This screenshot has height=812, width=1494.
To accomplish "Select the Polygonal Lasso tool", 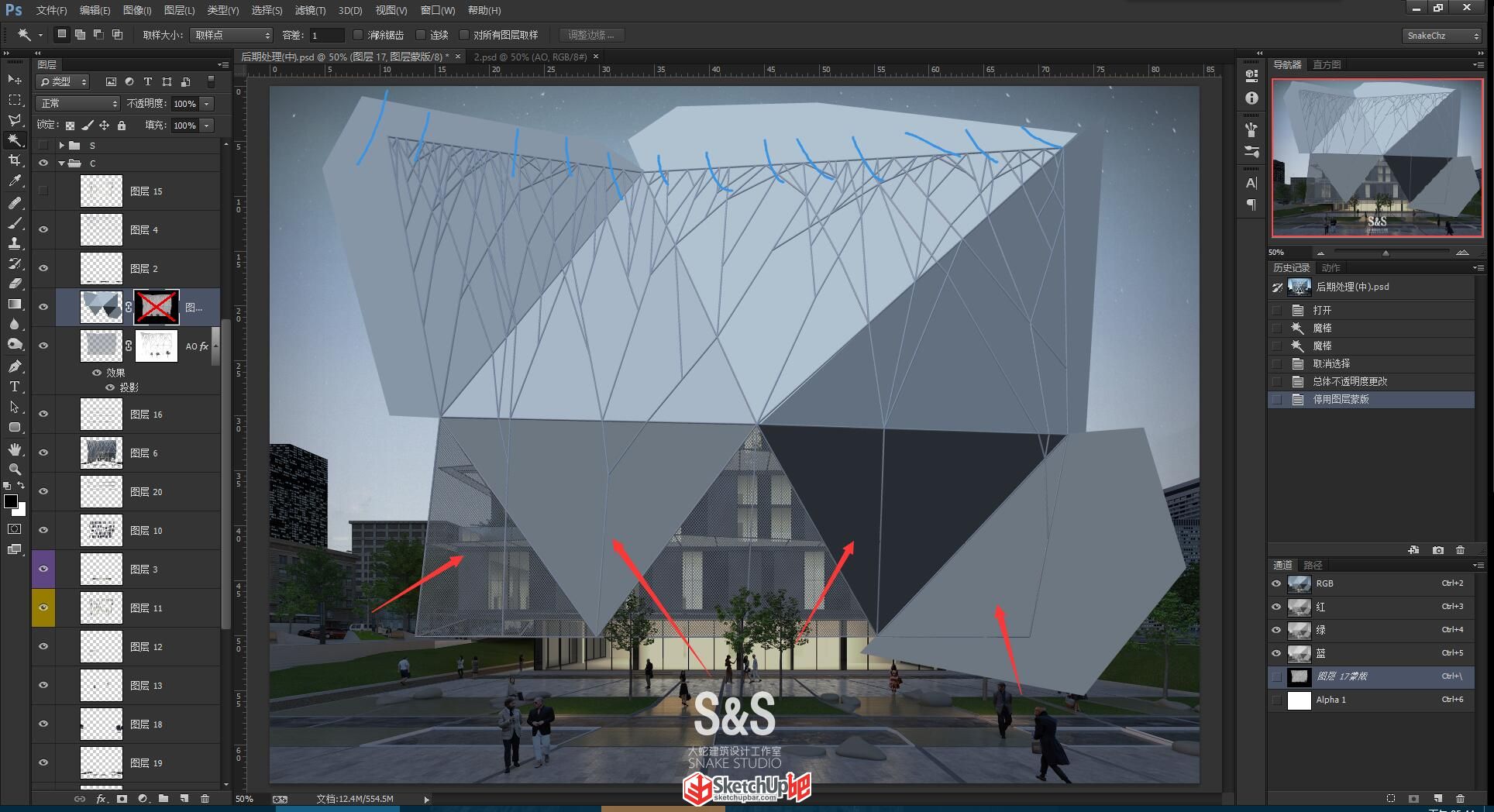I will 15,120.
